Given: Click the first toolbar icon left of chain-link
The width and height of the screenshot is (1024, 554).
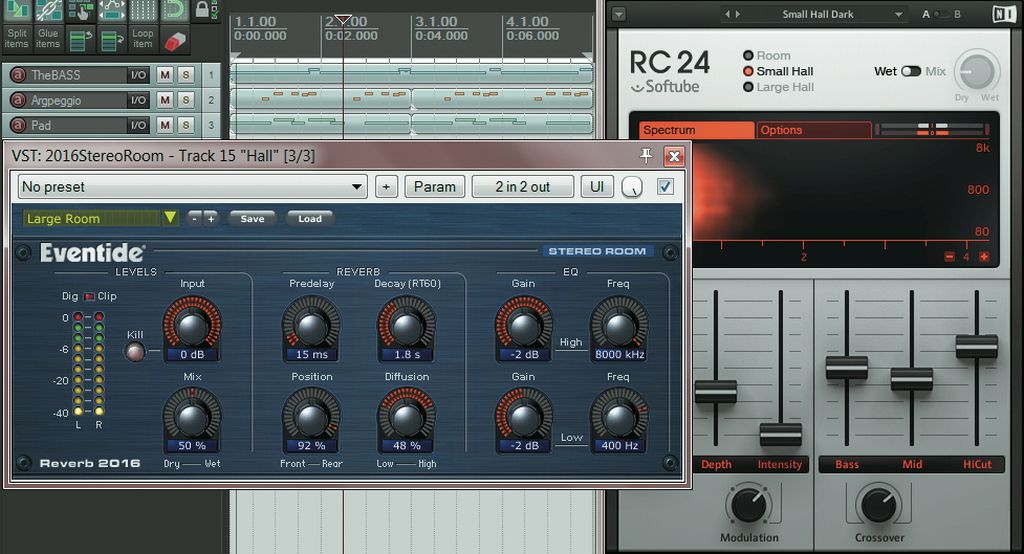Looking at the screenshot, I should pyautogui.click(x=17, y=9).
